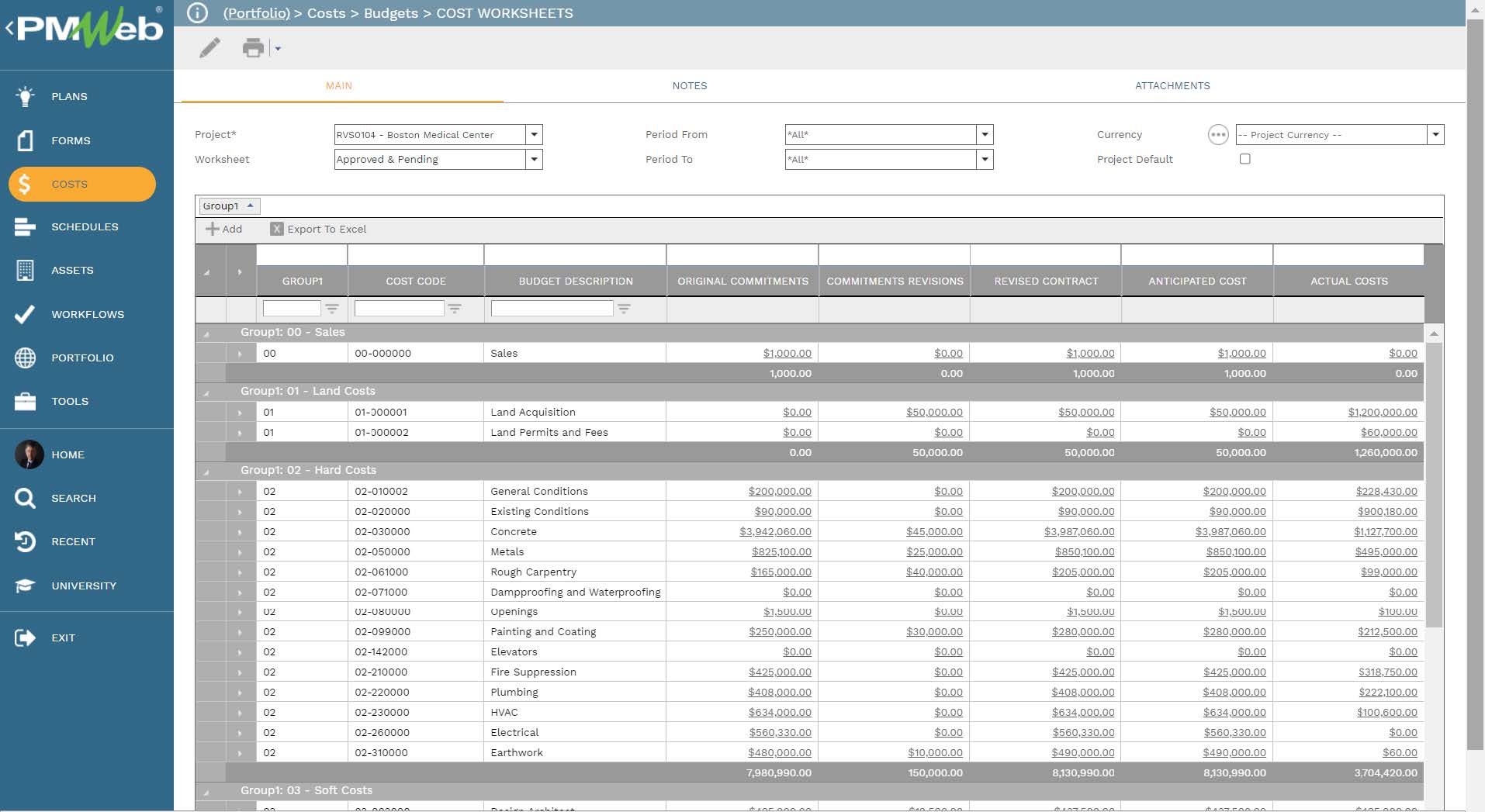Open Workflows in the sidebar
The image size is (1485, 812).
88,314
